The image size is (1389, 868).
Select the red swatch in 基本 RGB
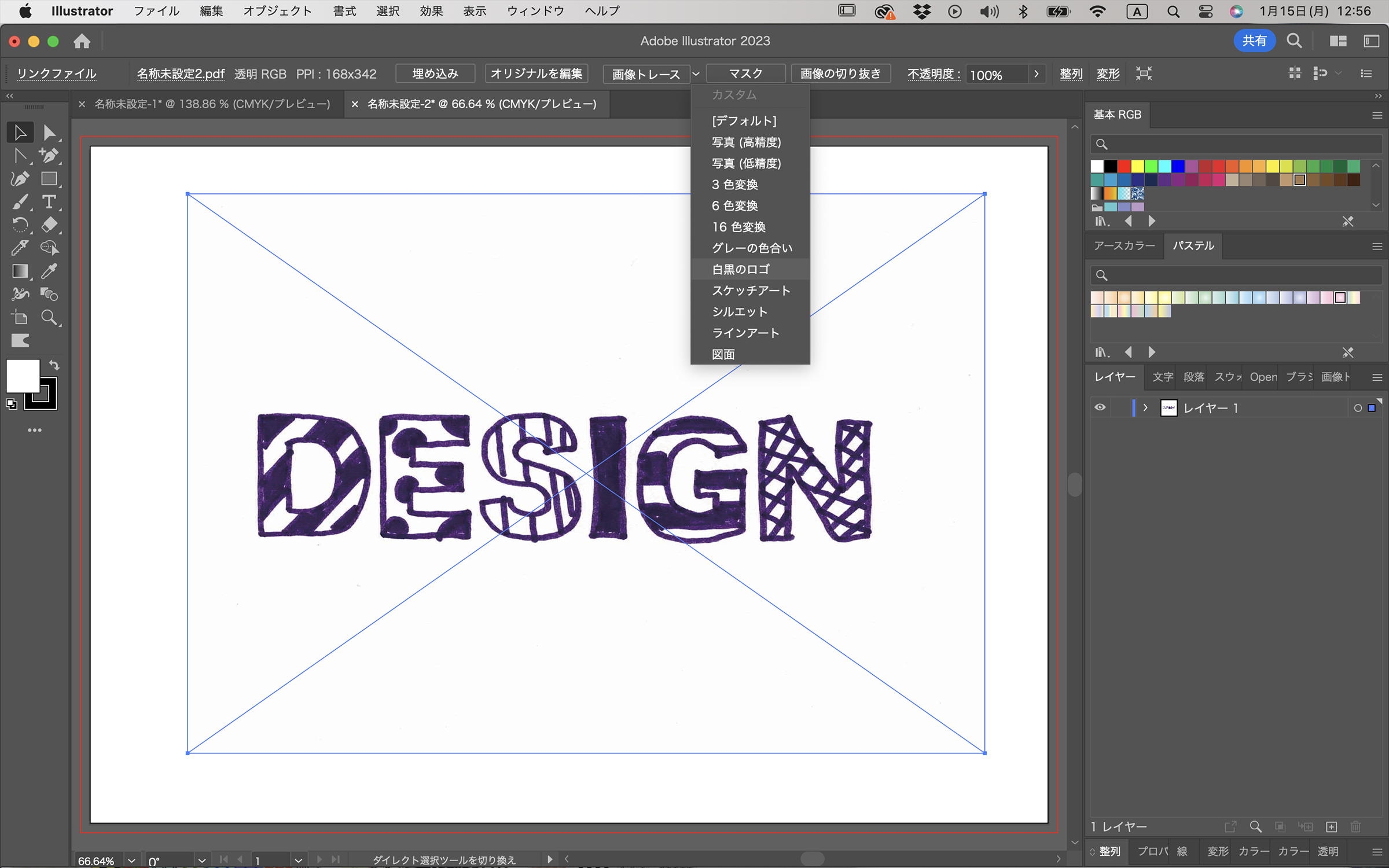coord(1124,167)
